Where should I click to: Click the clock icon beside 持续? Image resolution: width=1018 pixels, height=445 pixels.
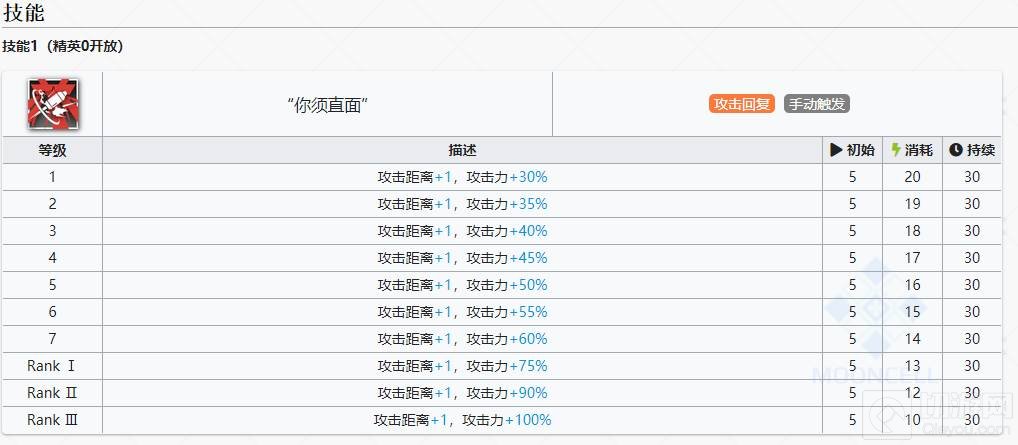pyautogui.click(x=955, y=150)
